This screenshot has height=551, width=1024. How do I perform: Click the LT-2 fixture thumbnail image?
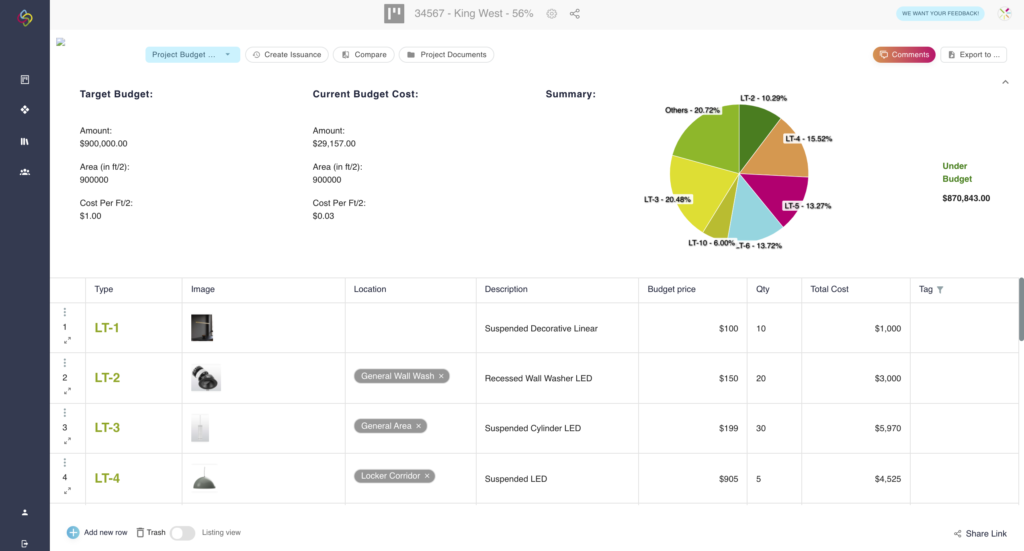click(206, 378)
